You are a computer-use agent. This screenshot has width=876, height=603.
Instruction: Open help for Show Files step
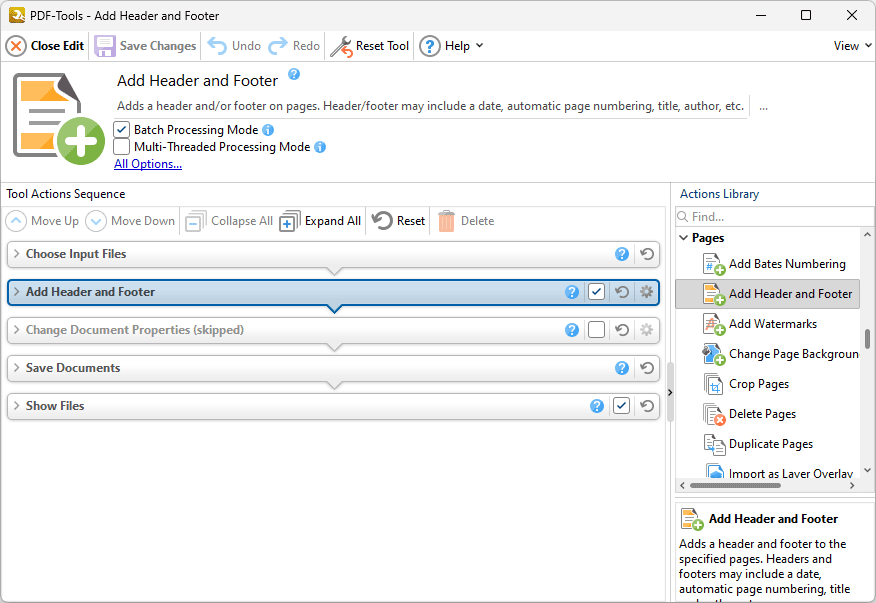(597, 406)
